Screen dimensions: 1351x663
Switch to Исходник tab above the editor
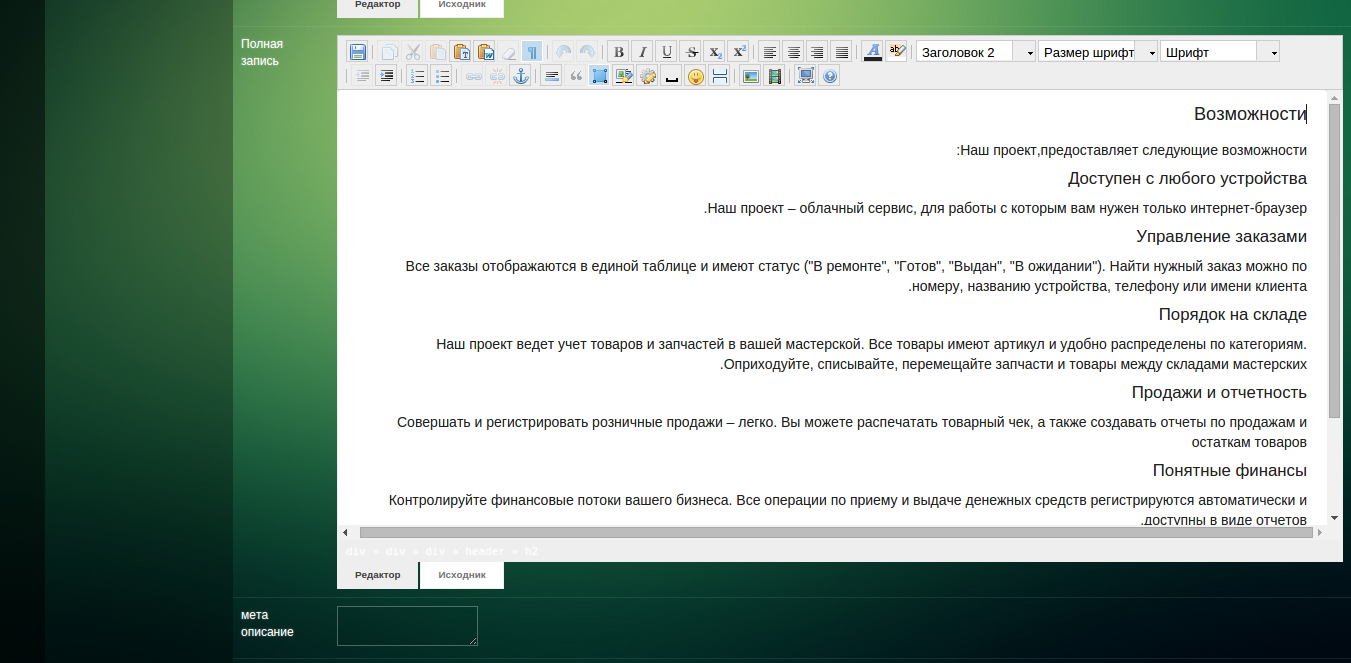pos(462,7)
